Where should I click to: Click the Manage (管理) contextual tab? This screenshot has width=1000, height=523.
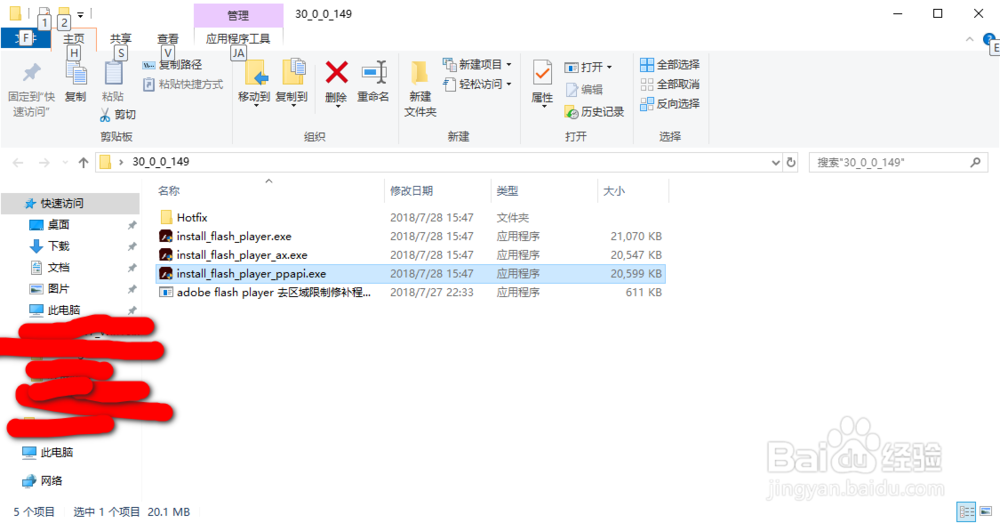click(239, 15)
